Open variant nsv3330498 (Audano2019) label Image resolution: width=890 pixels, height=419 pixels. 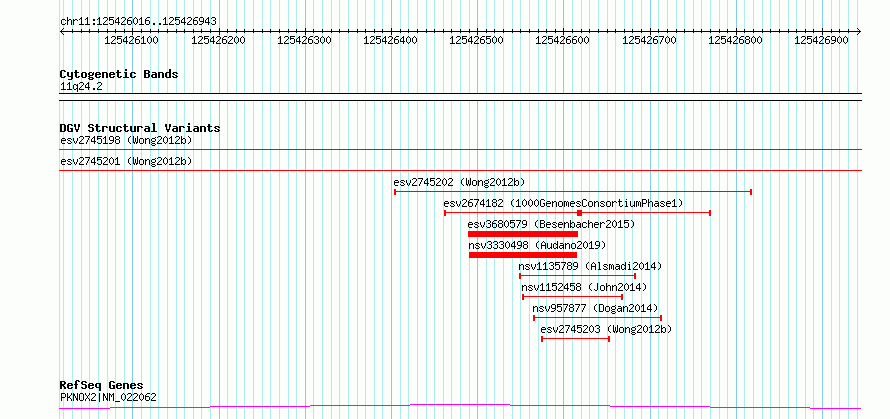(x=538, y=245)
